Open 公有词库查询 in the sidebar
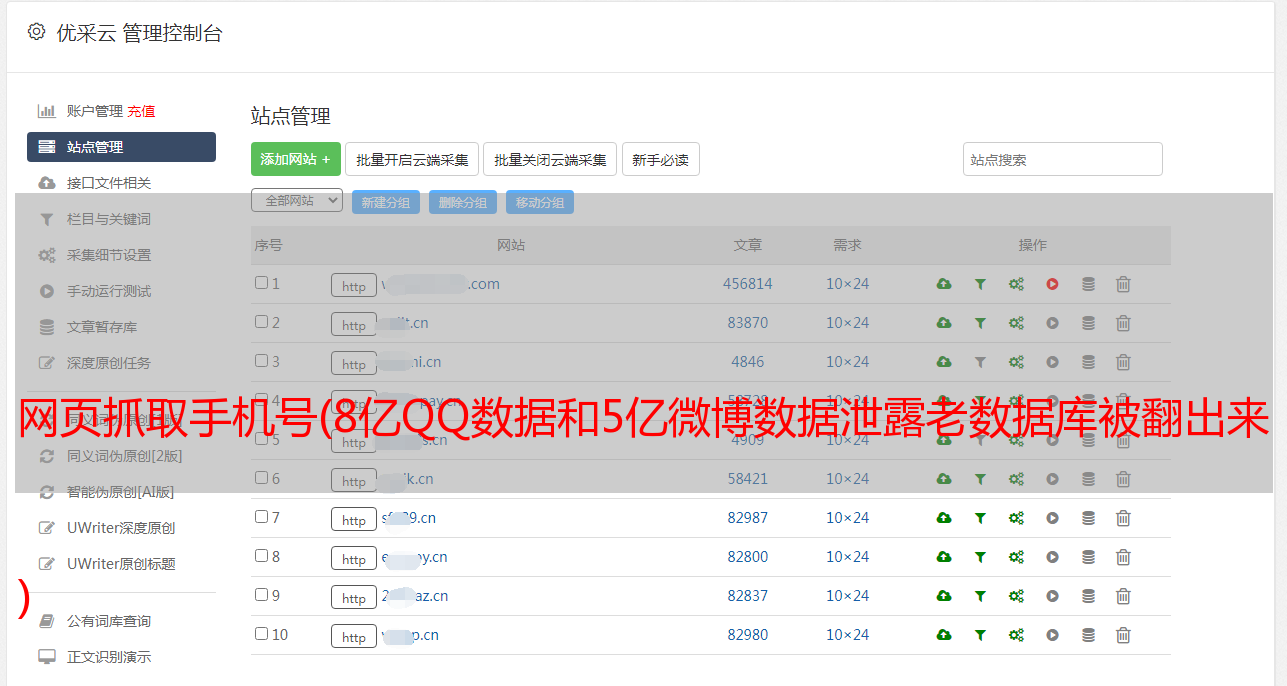1287x686 pixels. tap(109, 621)
